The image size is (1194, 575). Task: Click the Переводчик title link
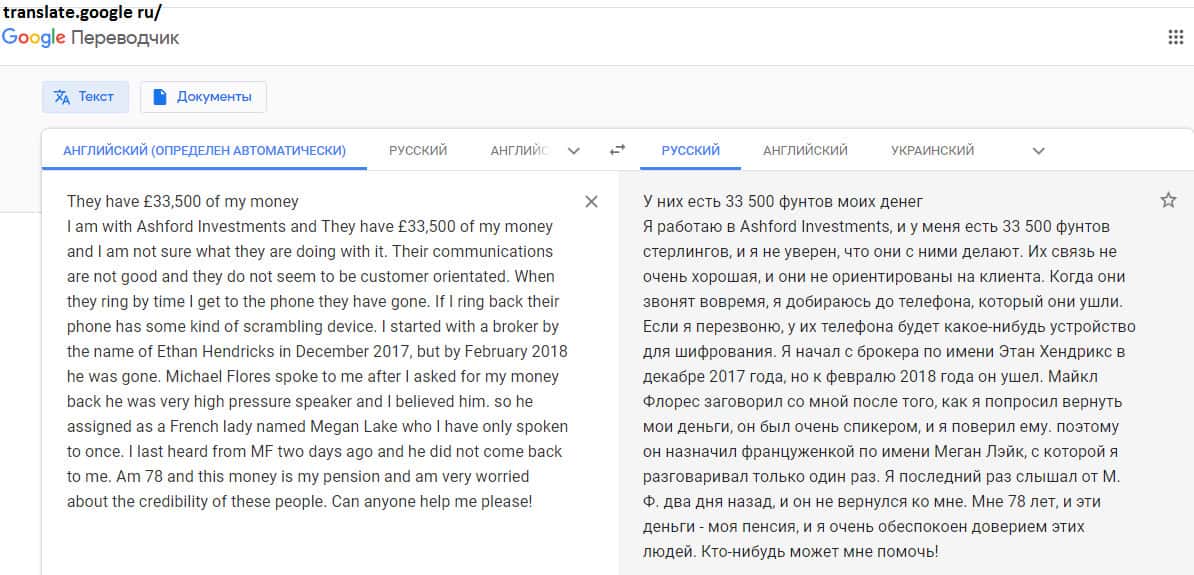pos(125,38)
